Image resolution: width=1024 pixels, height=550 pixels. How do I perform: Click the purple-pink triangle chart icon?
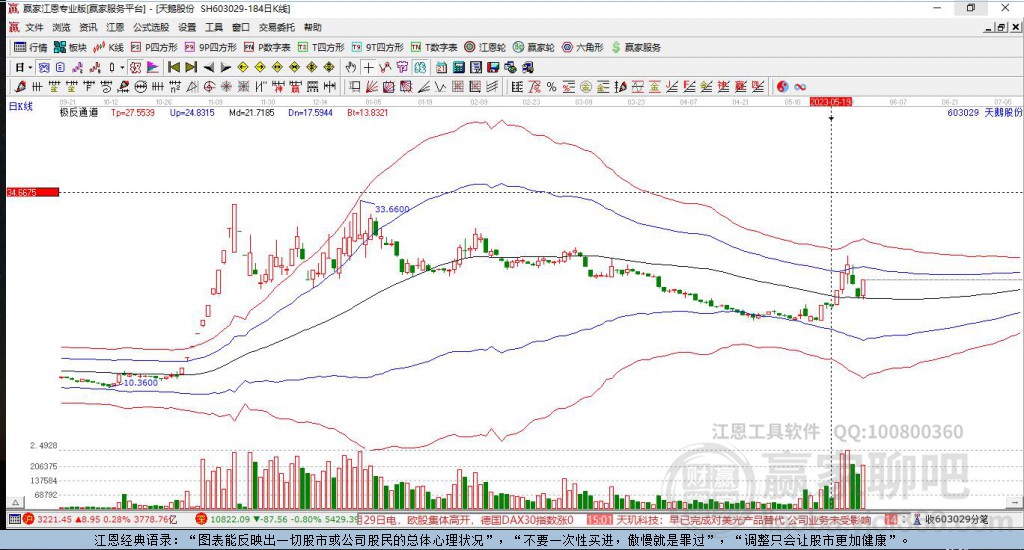[152, 67]
